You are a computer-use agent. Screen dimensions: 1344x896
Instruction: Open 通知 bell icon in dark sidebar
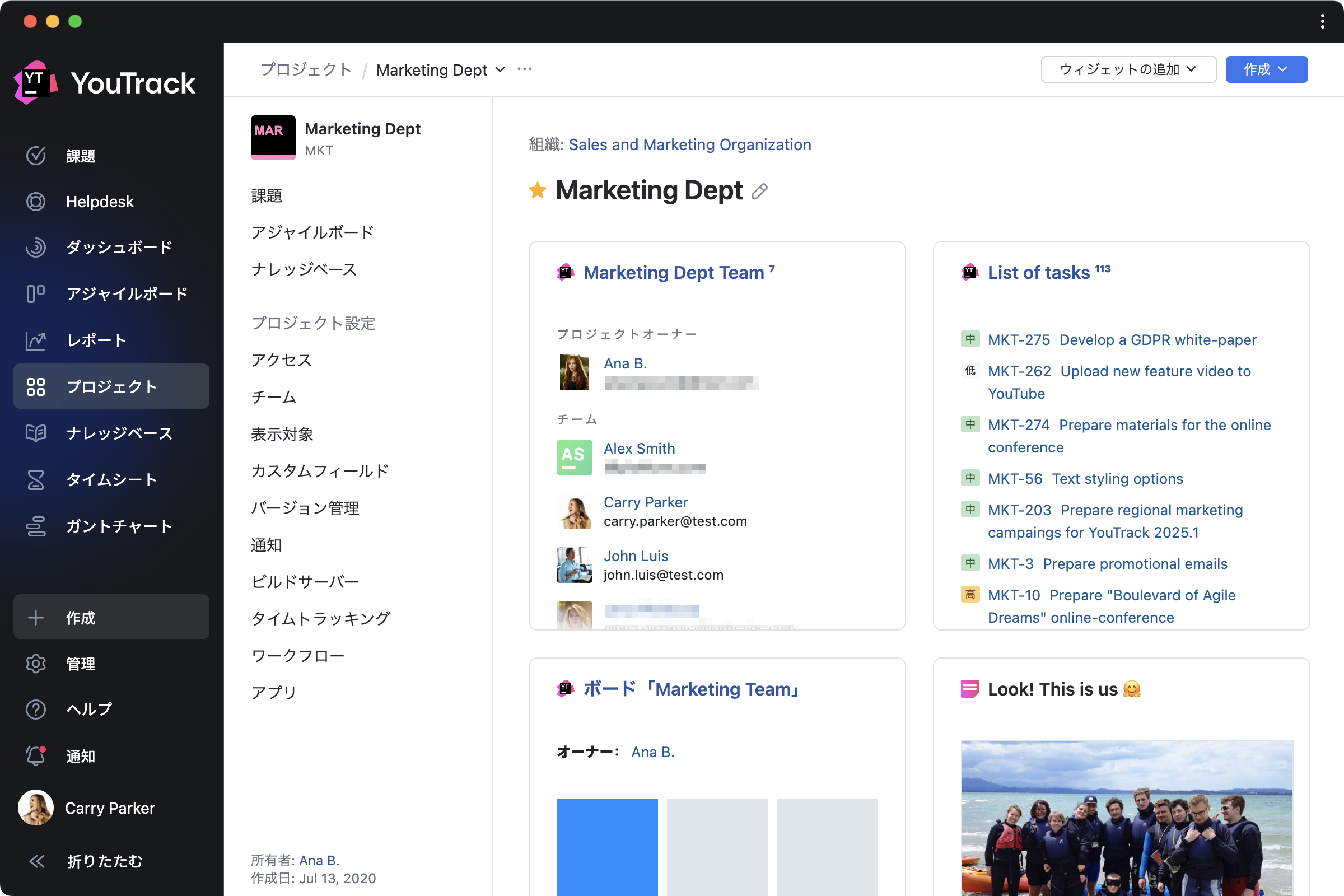[35, 756]
